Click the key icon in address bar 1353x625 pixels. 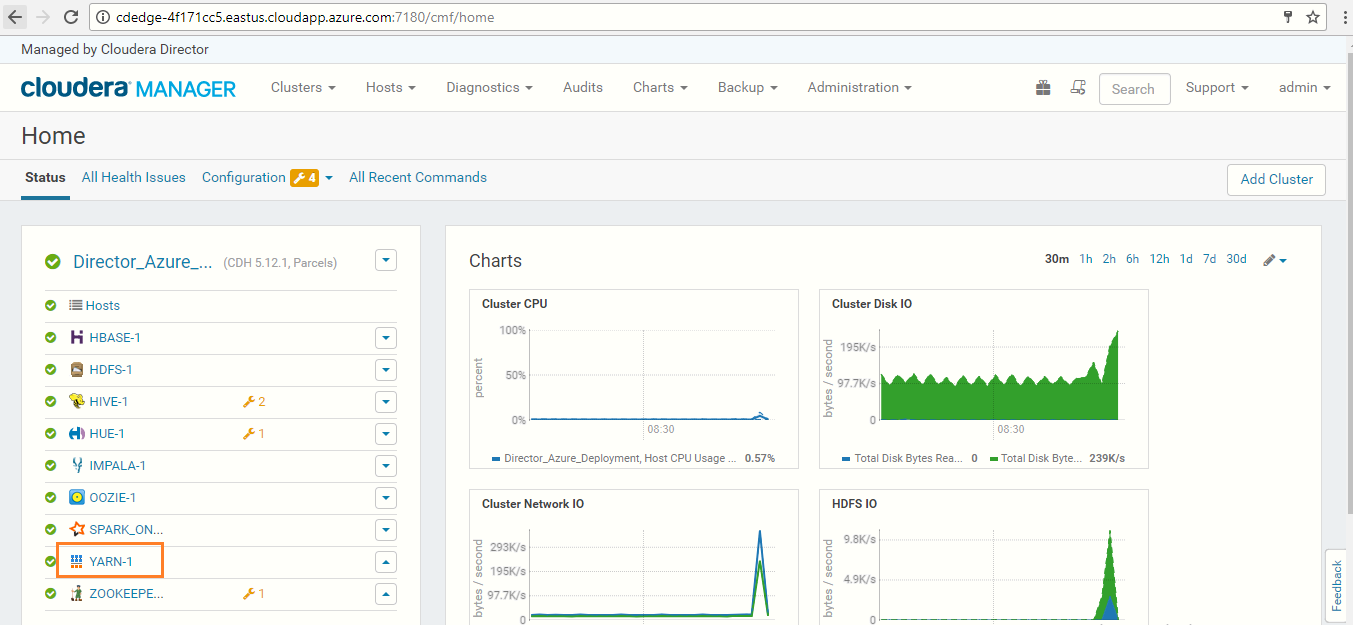(x=1289, y=17)
